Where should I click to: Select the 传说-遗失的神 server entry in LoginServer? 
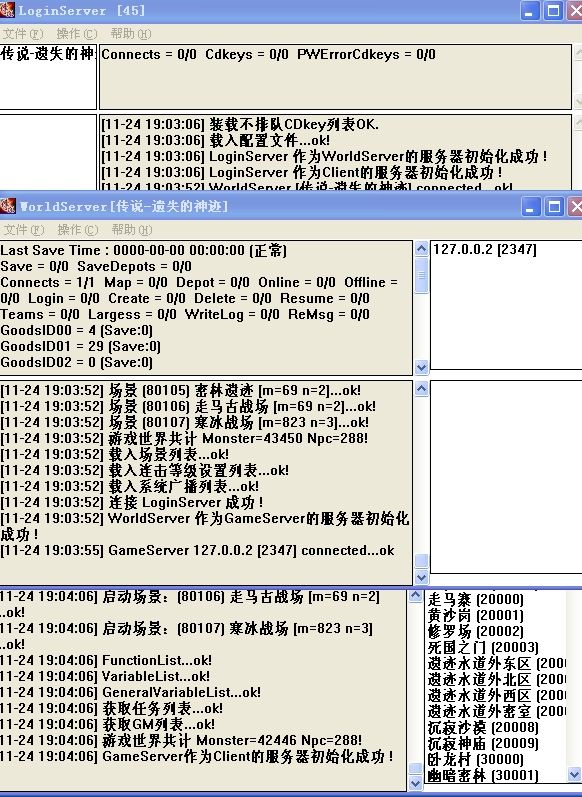[48, 53]
